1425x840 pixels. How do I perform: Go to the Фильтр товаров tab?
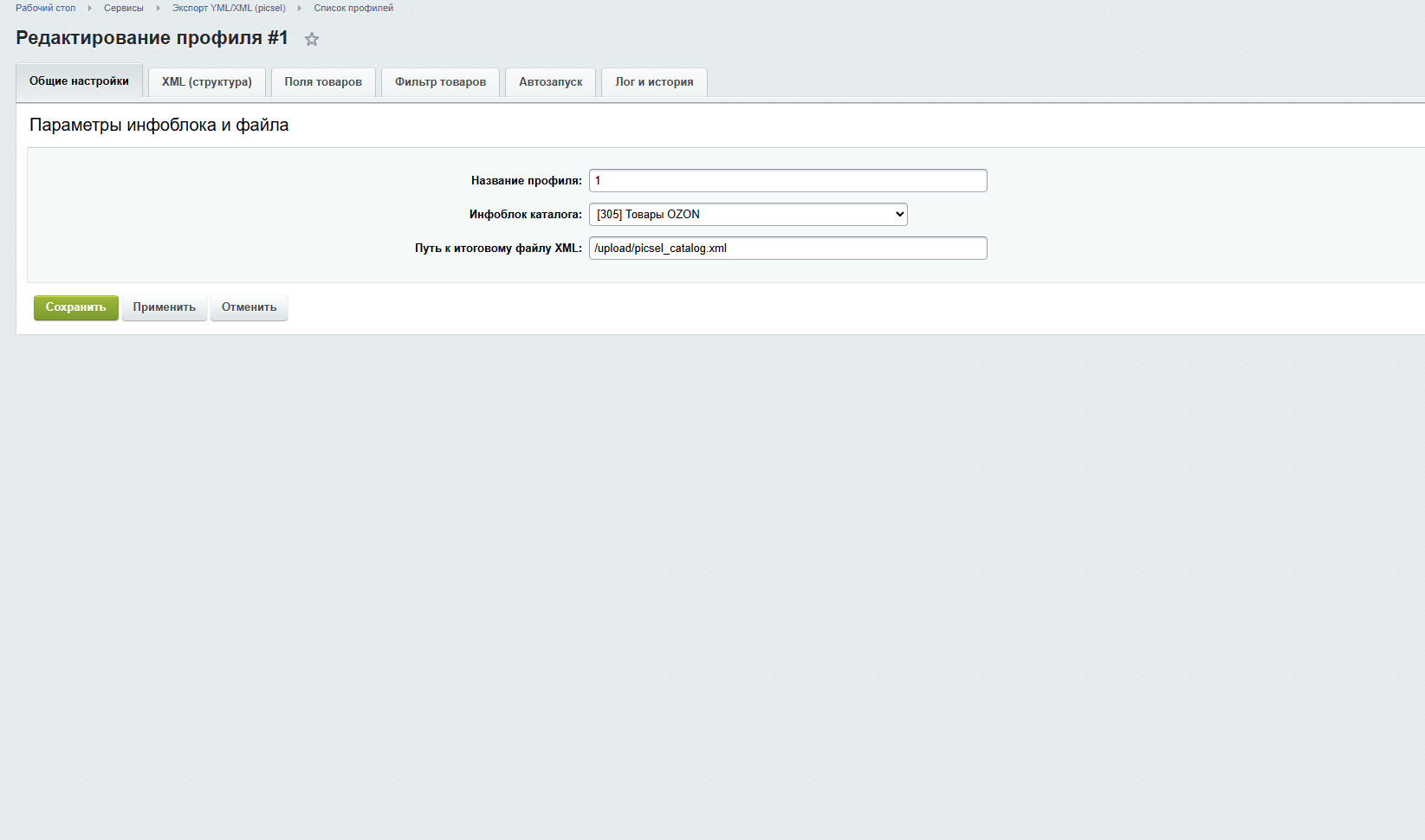(440, 82)
